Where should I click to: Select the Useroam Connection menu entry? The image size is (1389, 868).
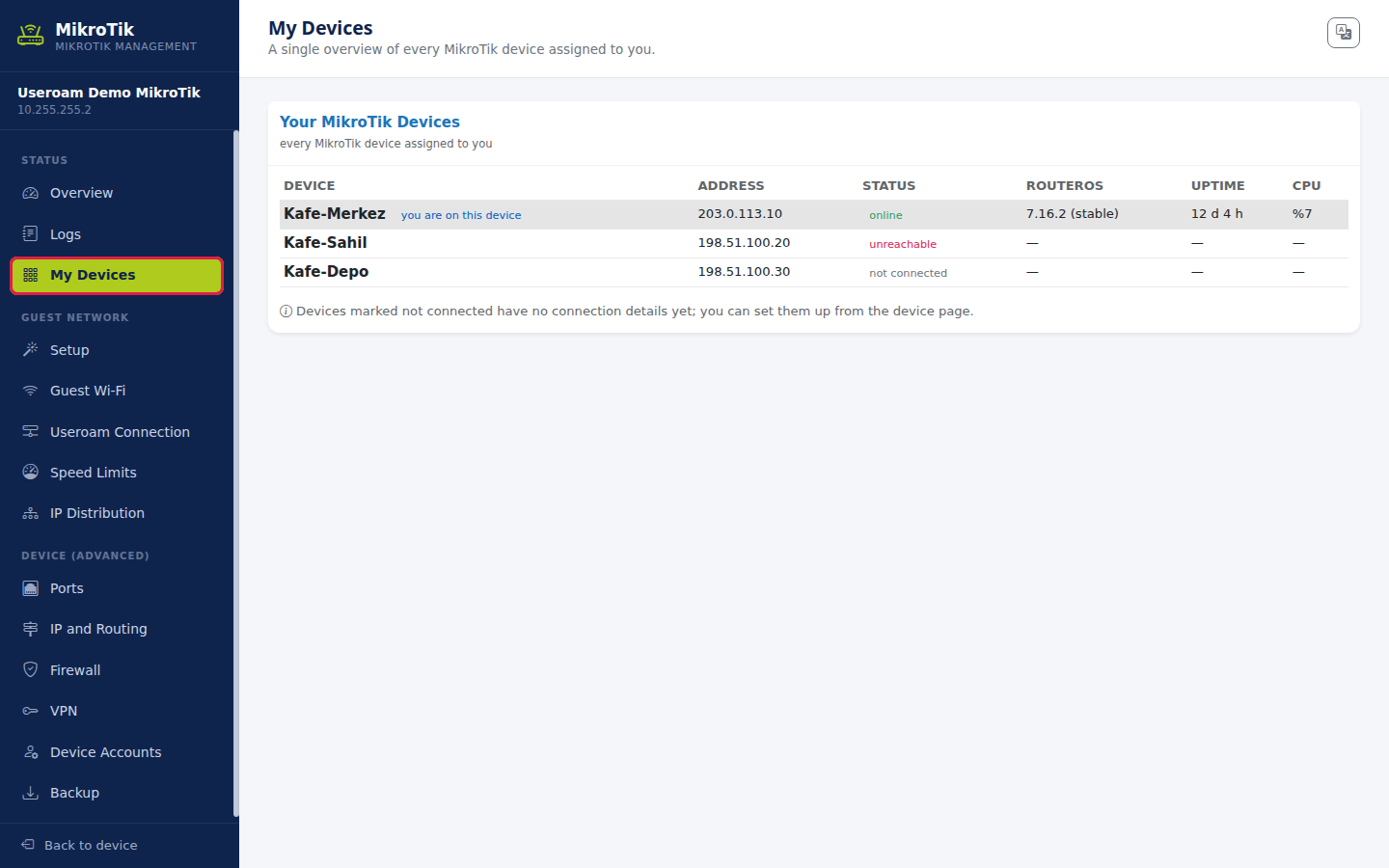tap(117, 432)
